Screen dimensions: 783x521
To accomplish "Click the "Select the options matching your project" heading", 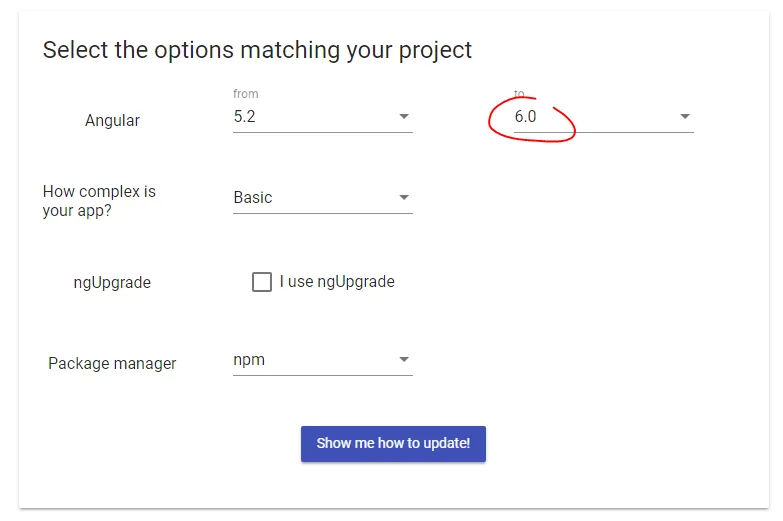I will click(x=257, y=50).
